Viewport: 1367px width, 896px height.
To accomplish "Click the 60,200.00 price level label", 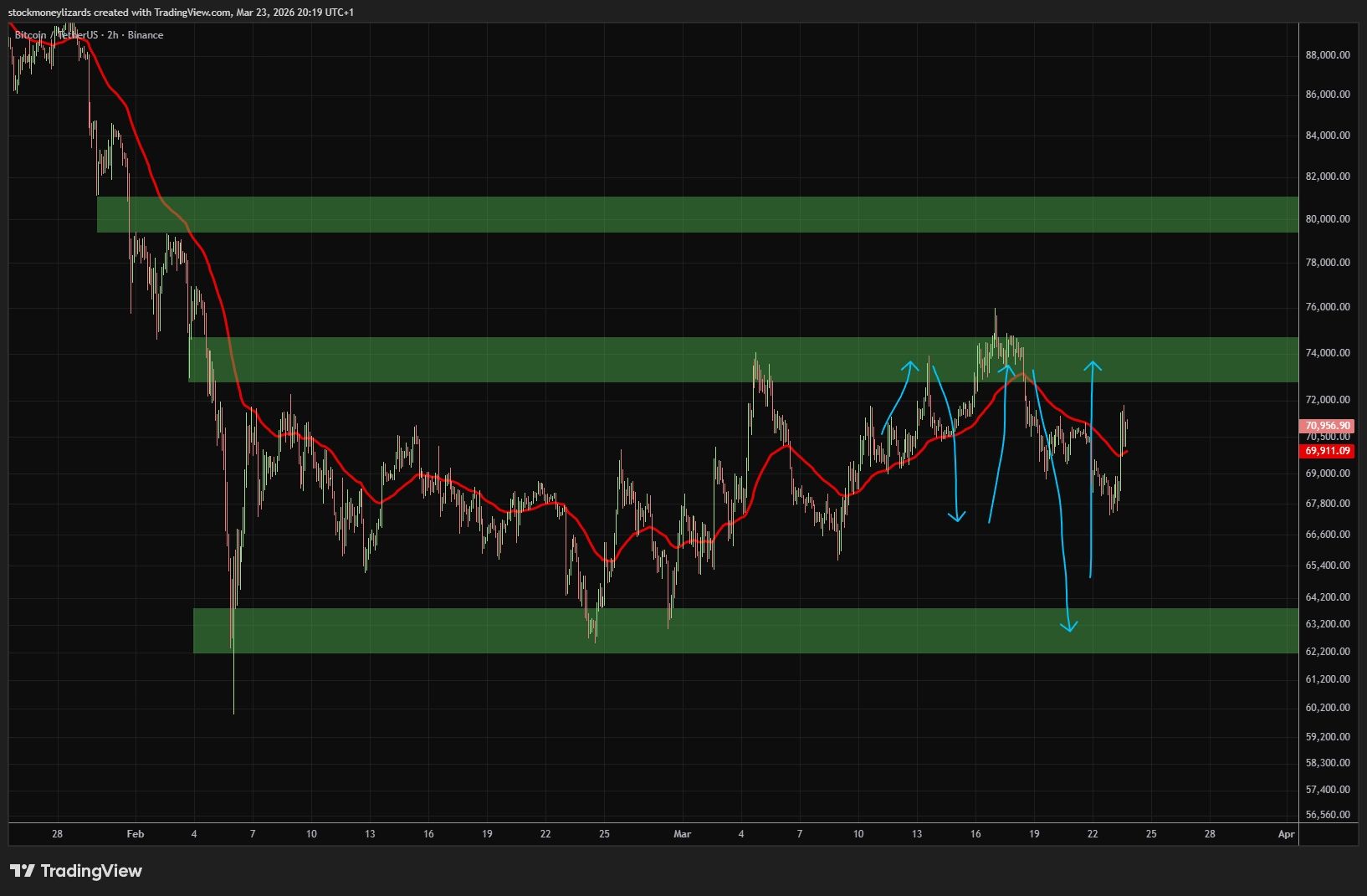I will click(x=1328, y=708).
